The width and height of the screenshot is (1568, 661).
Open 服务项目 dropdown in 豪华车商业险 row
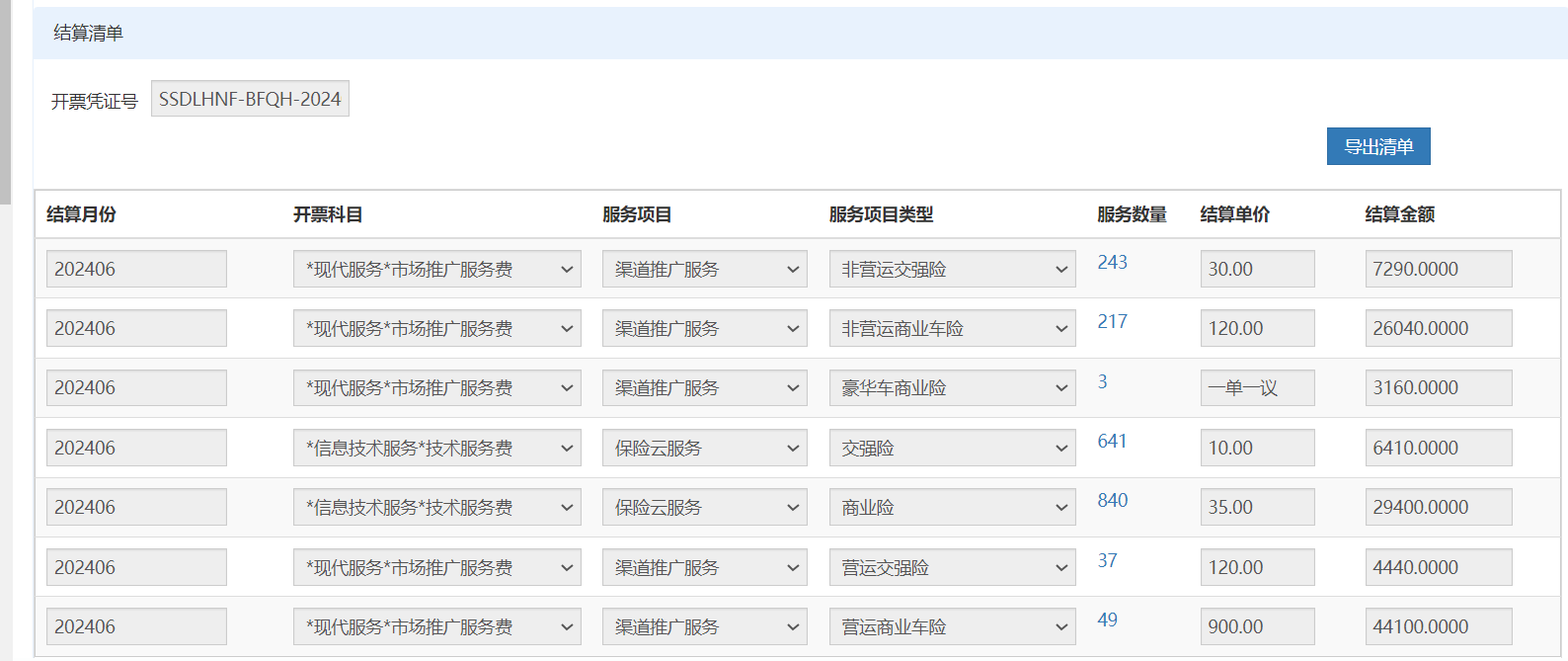tap(705, 388)
